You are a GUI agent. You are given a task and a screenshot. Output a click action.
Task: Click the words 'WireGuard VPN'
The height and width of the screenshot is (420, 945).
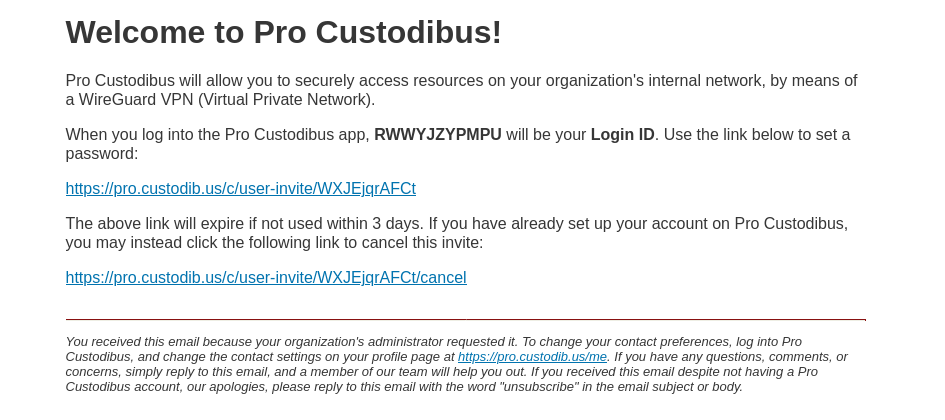(x=136, y=99)
